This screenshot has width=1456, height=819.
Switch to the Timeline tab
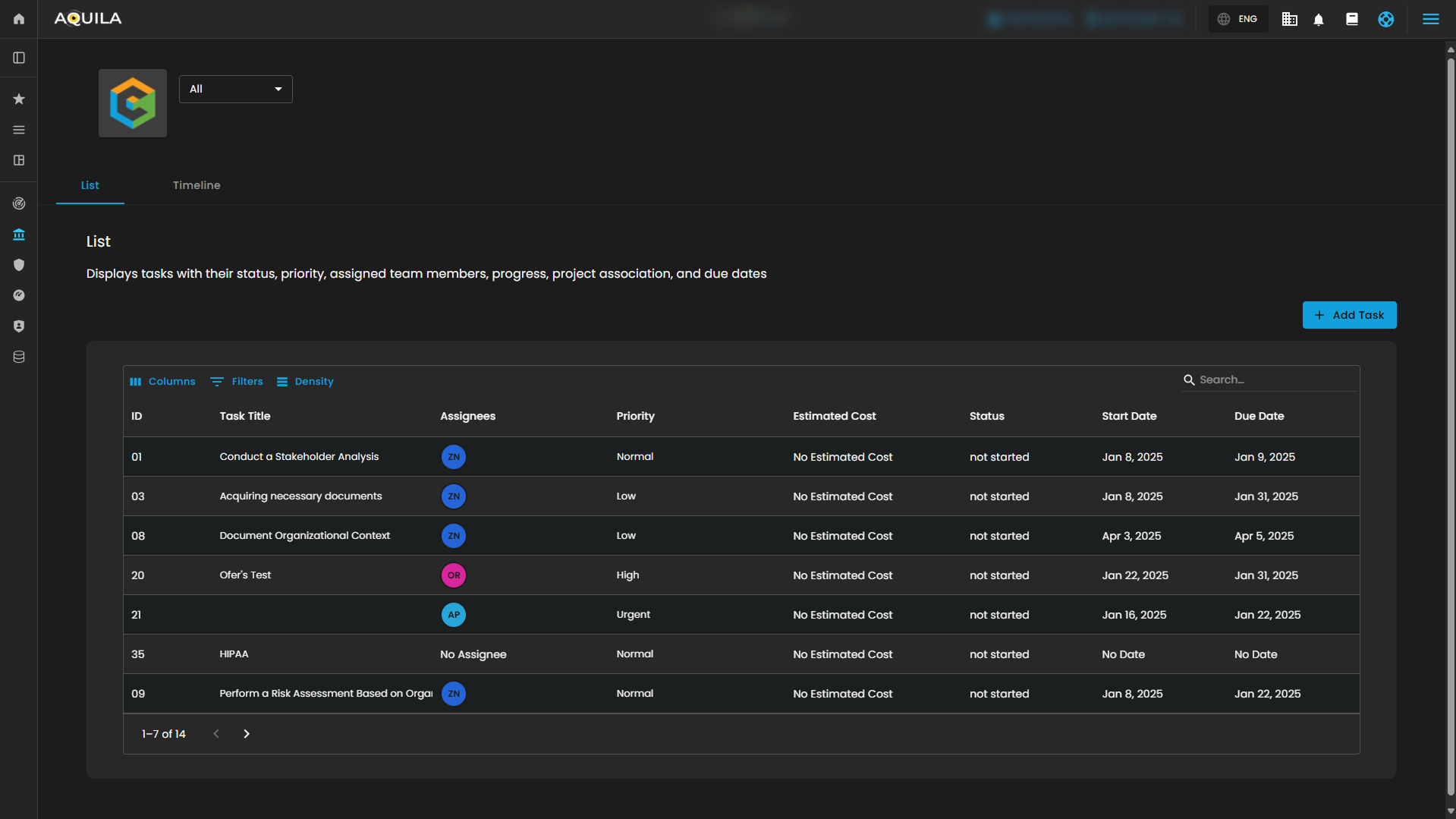click(x=197, y=185)
